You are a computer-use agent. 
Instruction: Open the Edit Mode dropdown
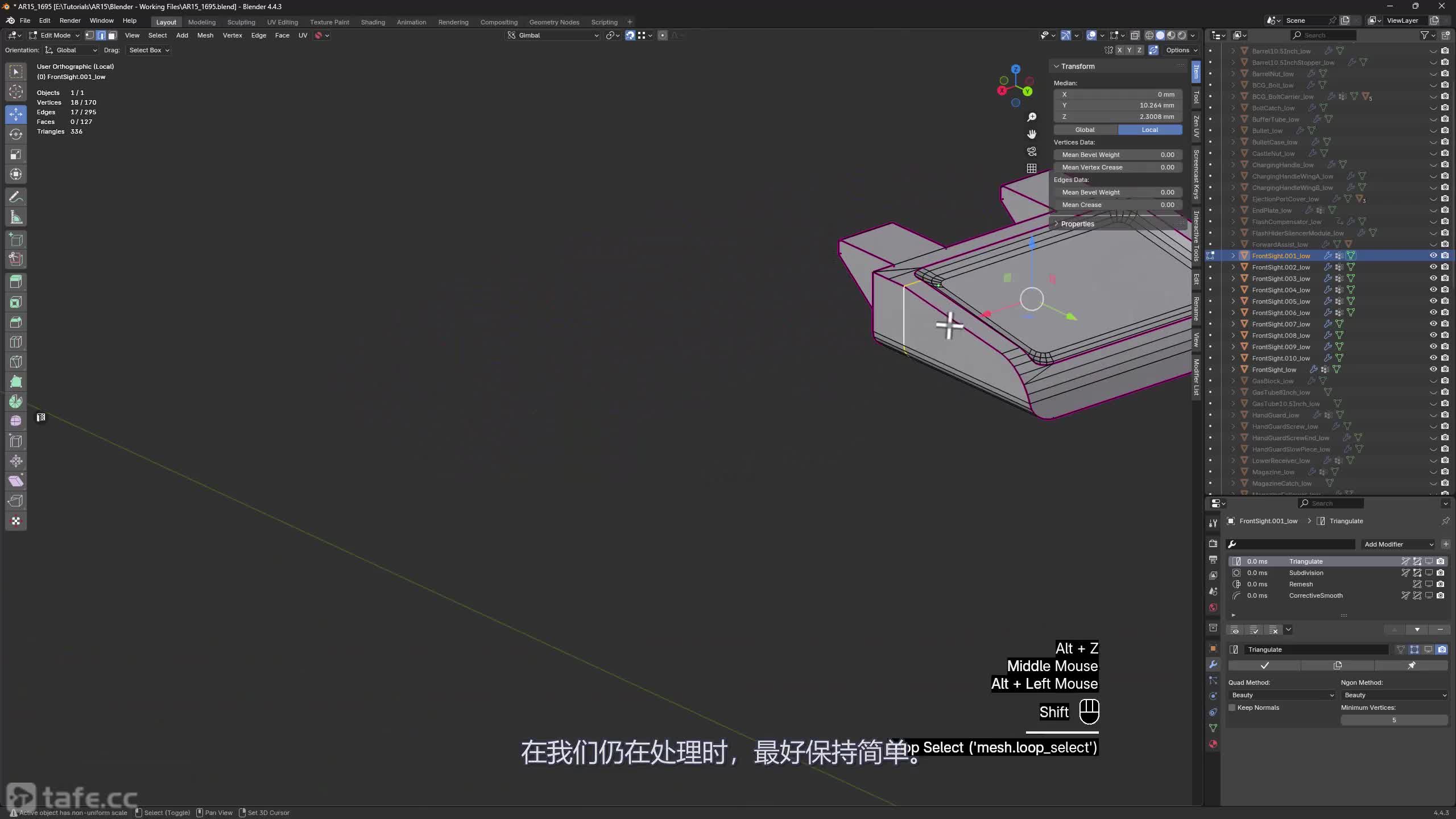(x=55, y=35)
